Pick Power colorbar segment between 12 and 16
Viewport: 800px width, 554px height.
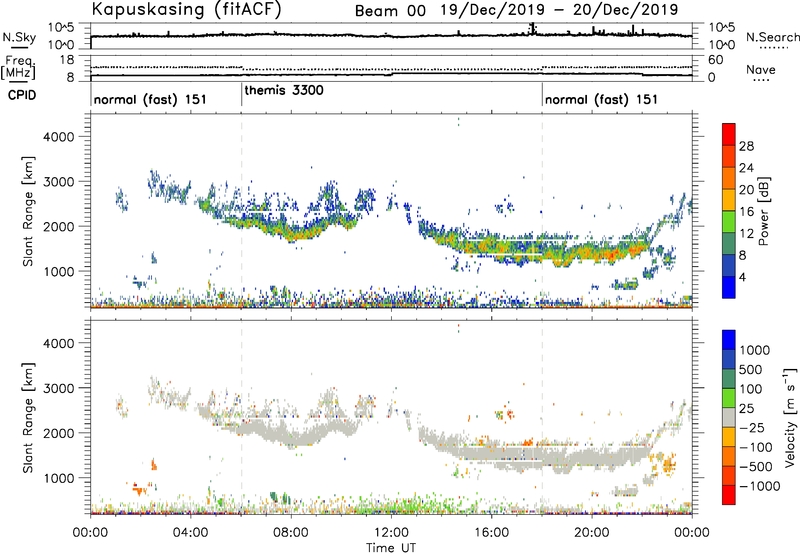pos(729,221)
